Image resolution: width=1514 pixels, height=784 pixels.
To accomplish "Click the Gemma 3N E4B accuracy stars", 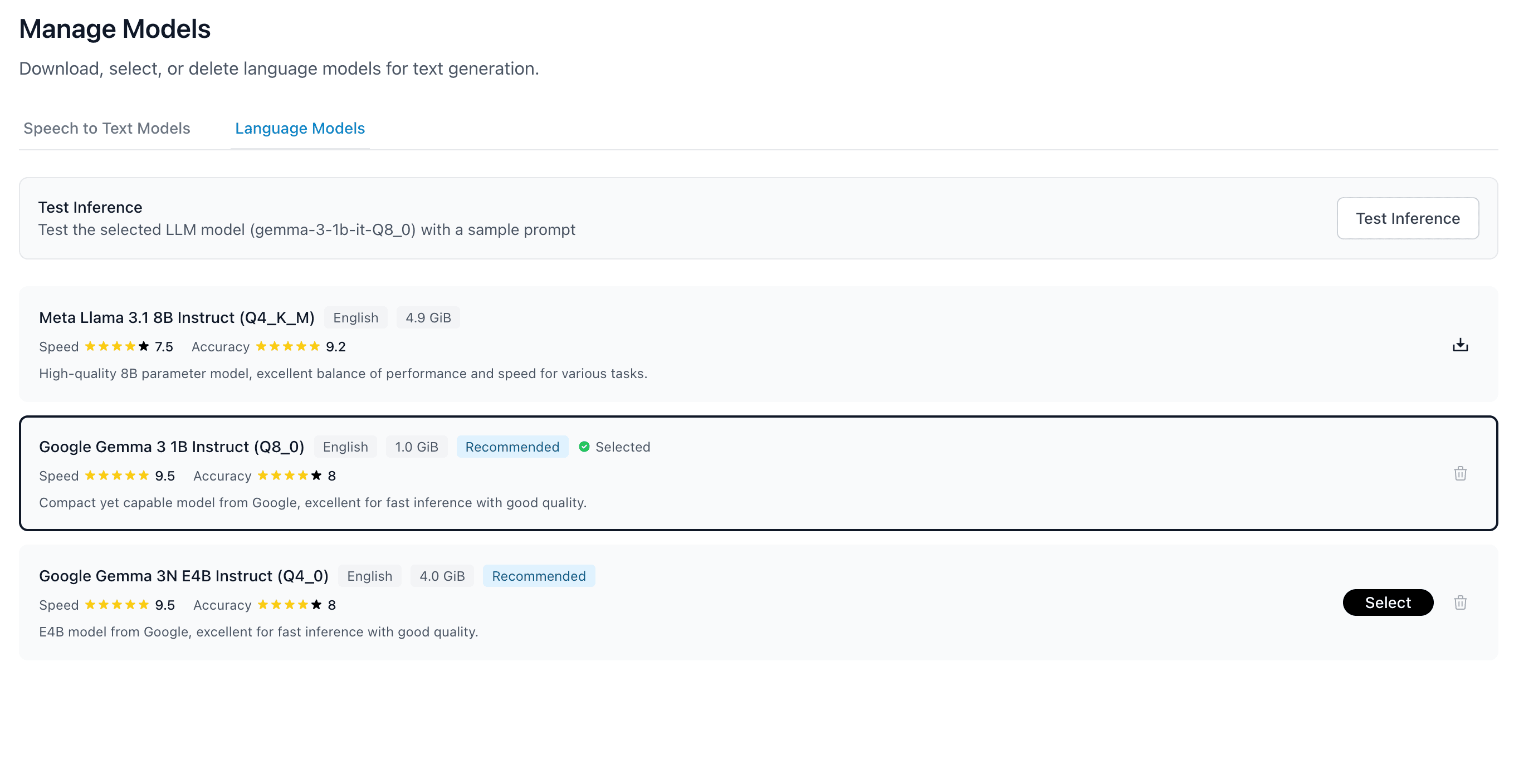I will pyautogui.click(x=290, y=605).
